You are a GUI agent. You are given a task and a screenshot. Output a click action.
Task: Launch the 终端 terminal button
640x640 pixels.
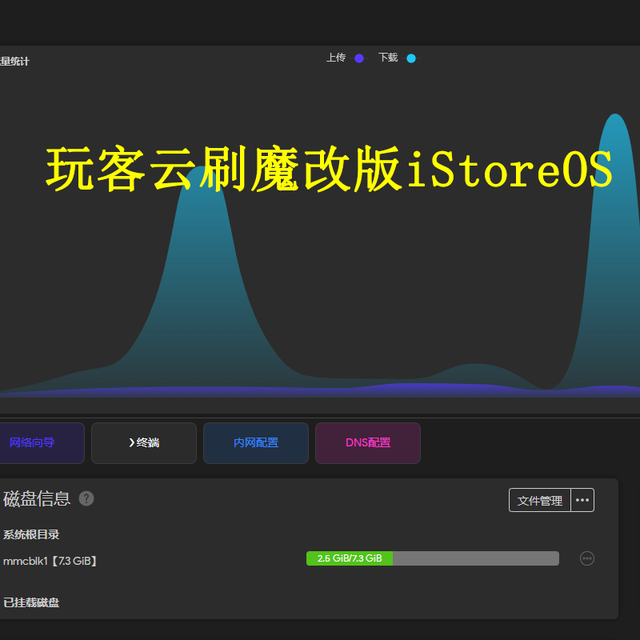coord(144,443)
